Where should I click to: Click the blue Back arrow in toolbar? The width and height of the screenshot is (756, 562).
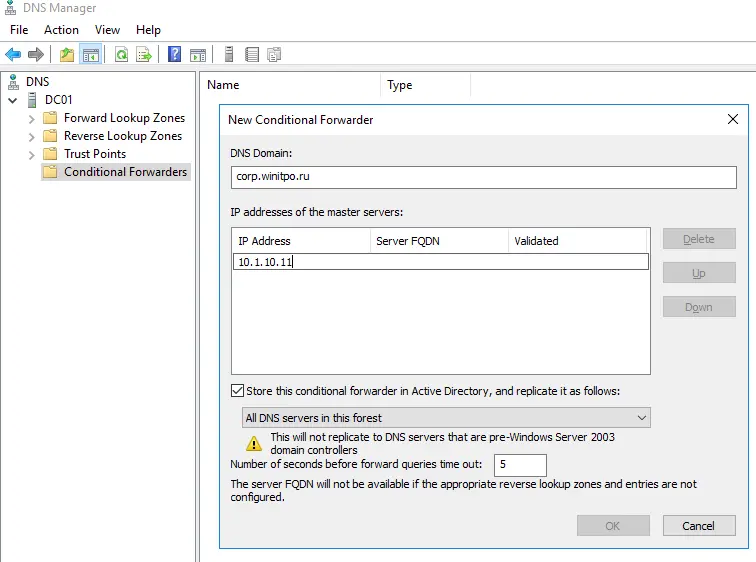click(x=13, y=54)
